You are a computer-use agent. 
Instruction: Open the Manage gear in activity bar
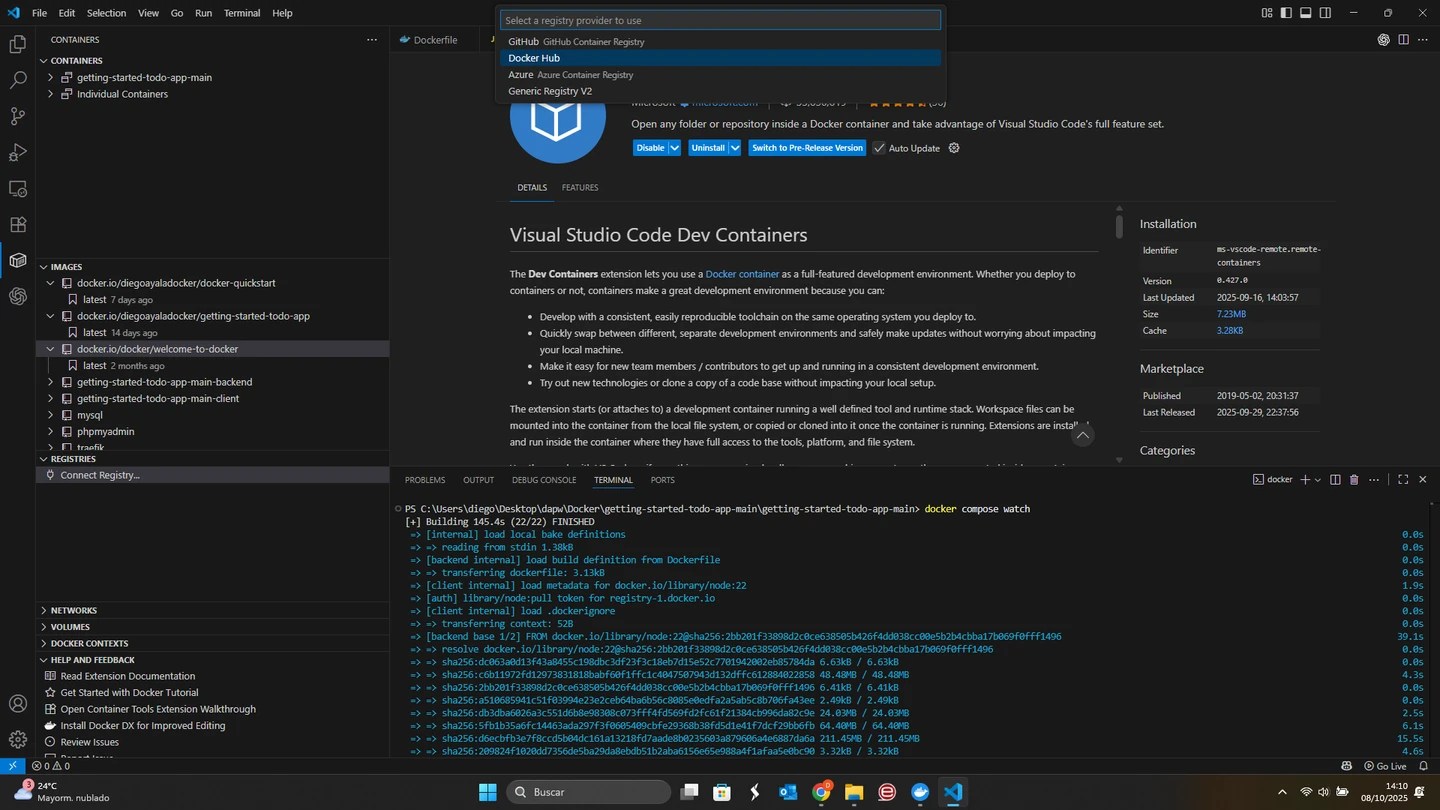(17, 739)
